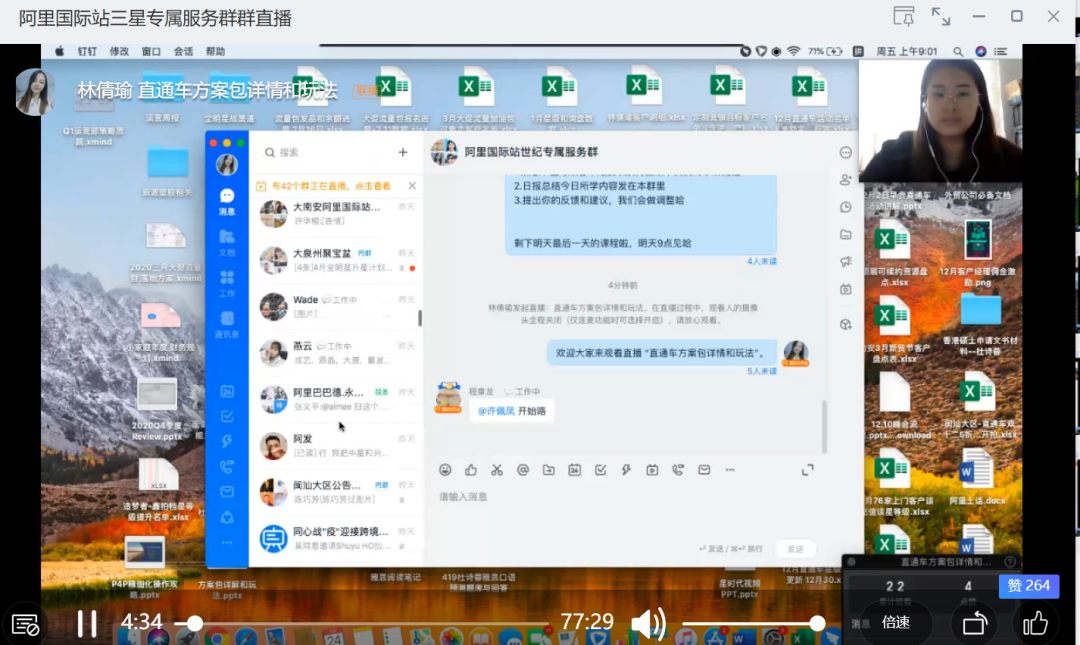Click the 5人未读 unread link
Image resolution: width=1080 pixels, height=645 pixels.
[762, 371]
